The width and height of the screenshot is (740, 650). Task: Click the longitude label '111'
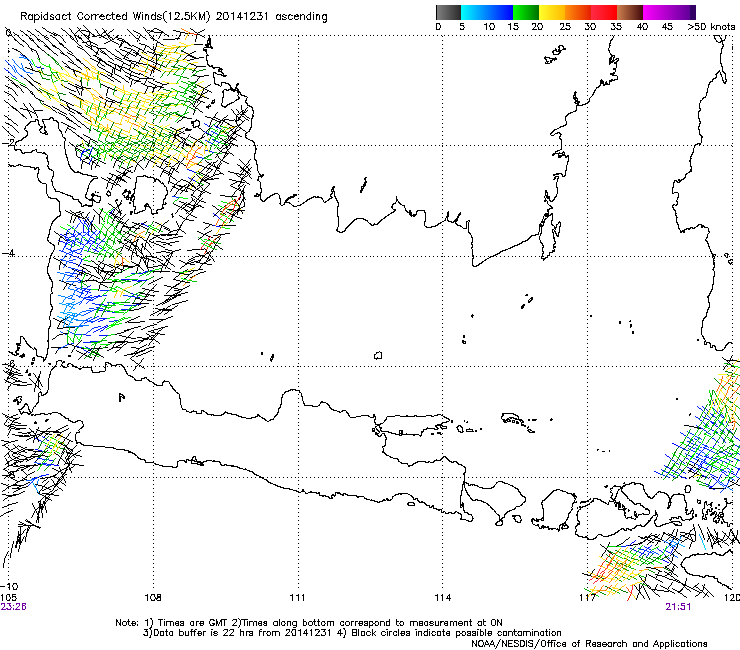tap(298, 598)
